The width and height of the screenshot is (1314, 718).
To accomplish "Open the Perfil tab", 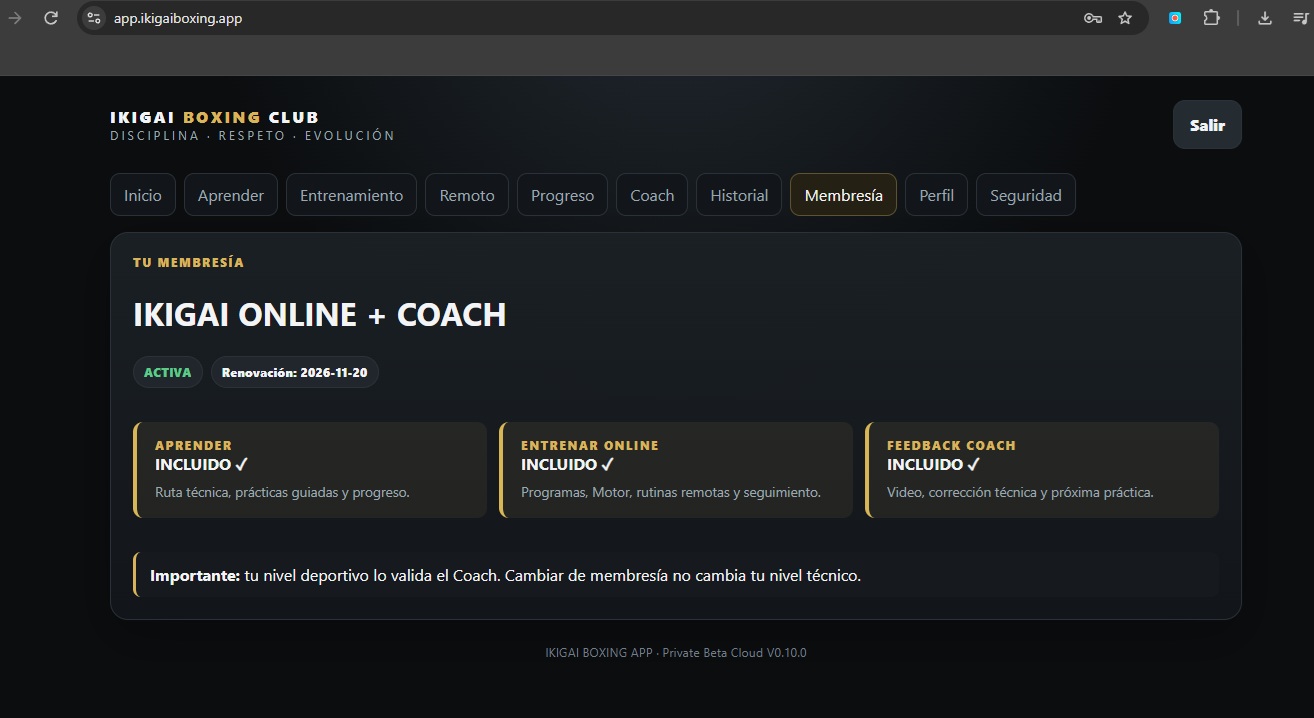I will click(936, 195).
